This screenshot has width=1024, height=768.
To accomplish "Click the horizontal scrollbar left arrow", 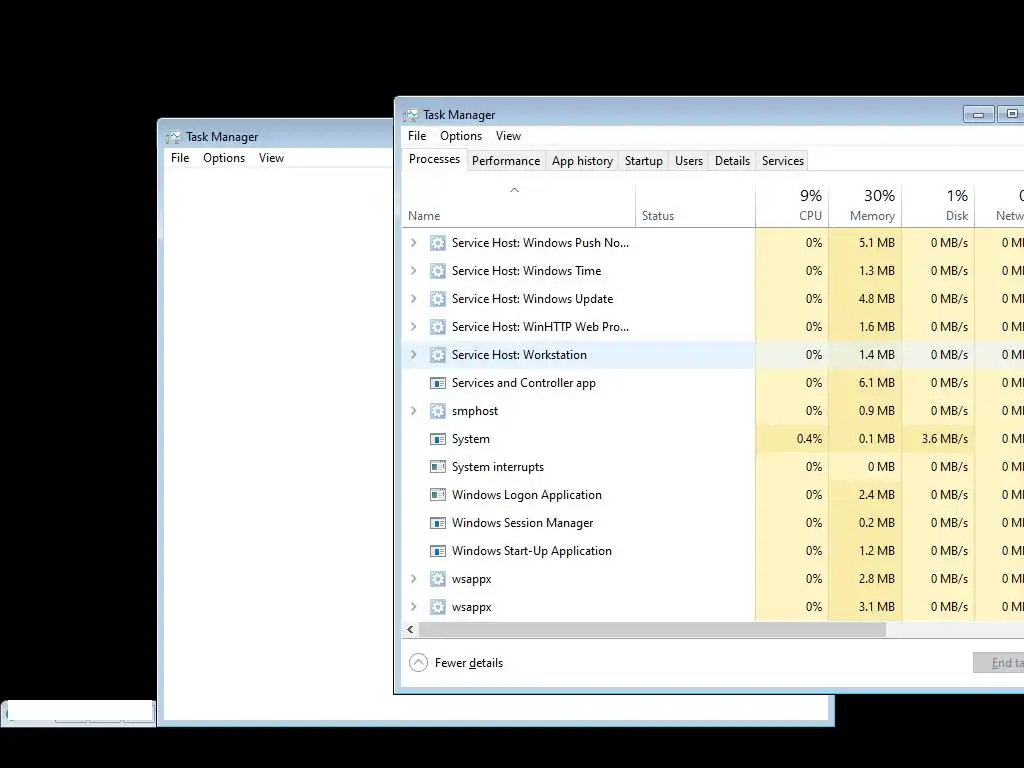I will pyautogui.click(x=410, y=630).
